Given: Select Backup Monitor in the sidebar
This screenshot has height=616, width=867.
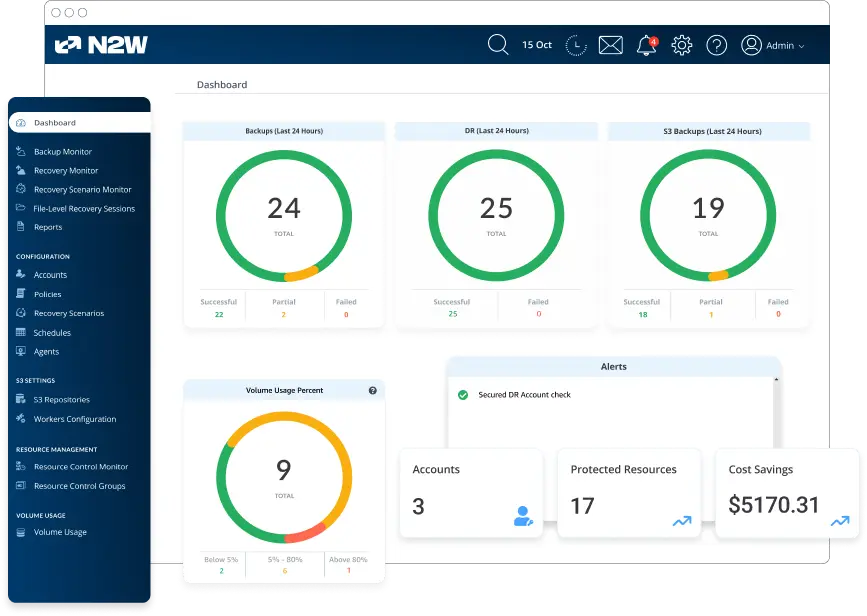Looking at the screenshot, I should (x=62, y=152).
